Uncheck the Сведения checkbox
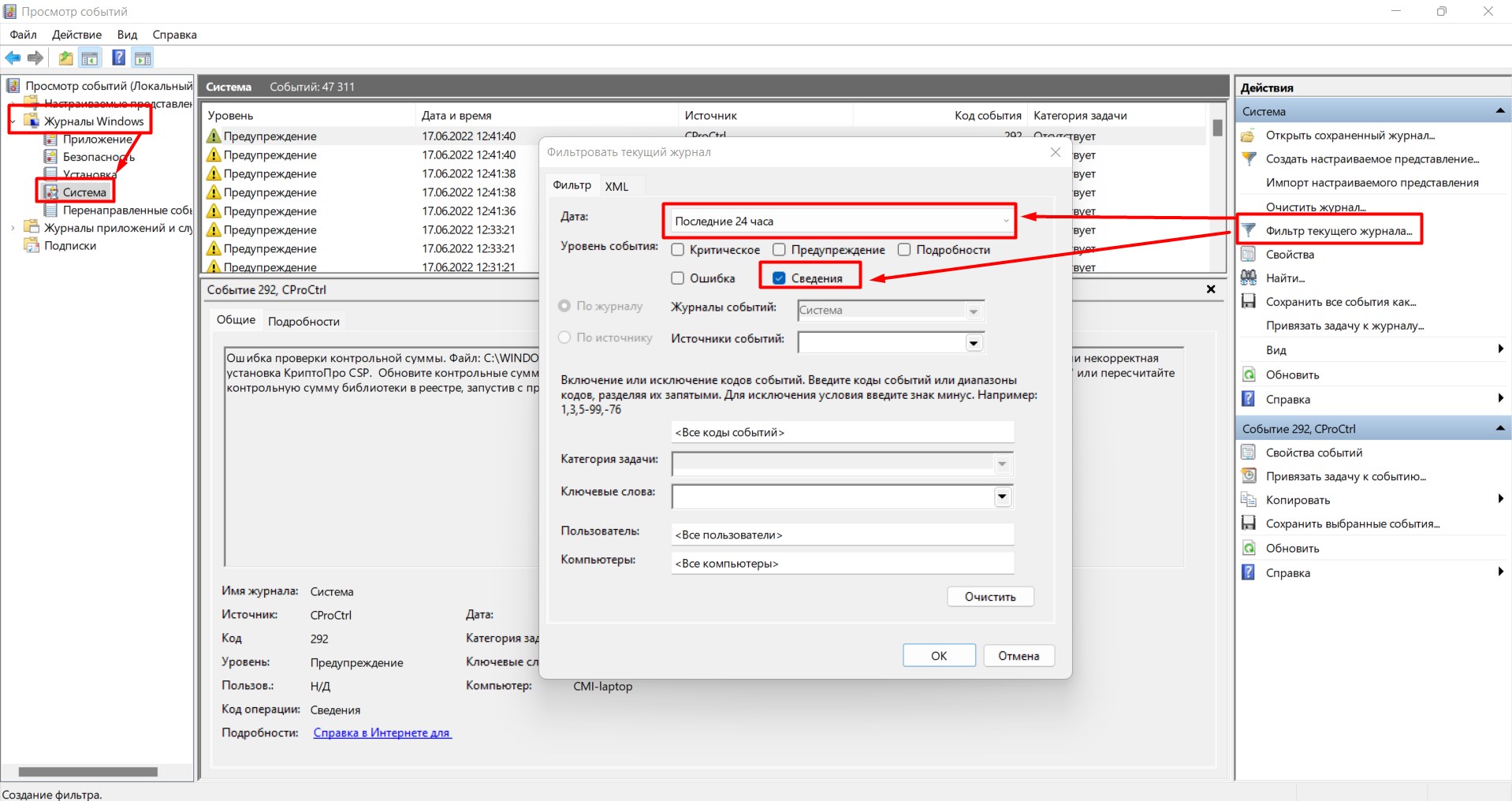The image size is (1512, 801). coord(779,278)
